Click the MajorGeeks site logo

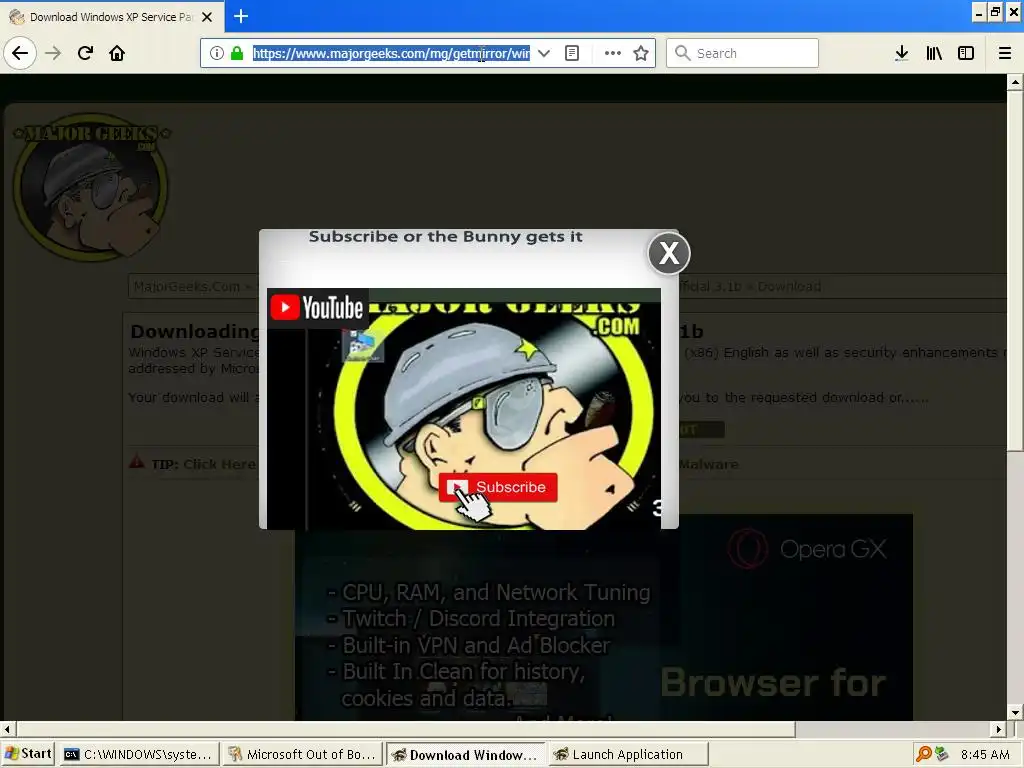tap(91, 186)
